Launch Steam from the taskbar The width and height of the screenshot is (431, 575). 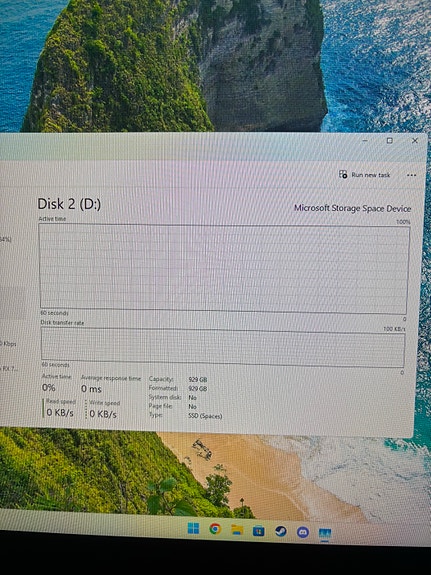[x=281, y=531]
